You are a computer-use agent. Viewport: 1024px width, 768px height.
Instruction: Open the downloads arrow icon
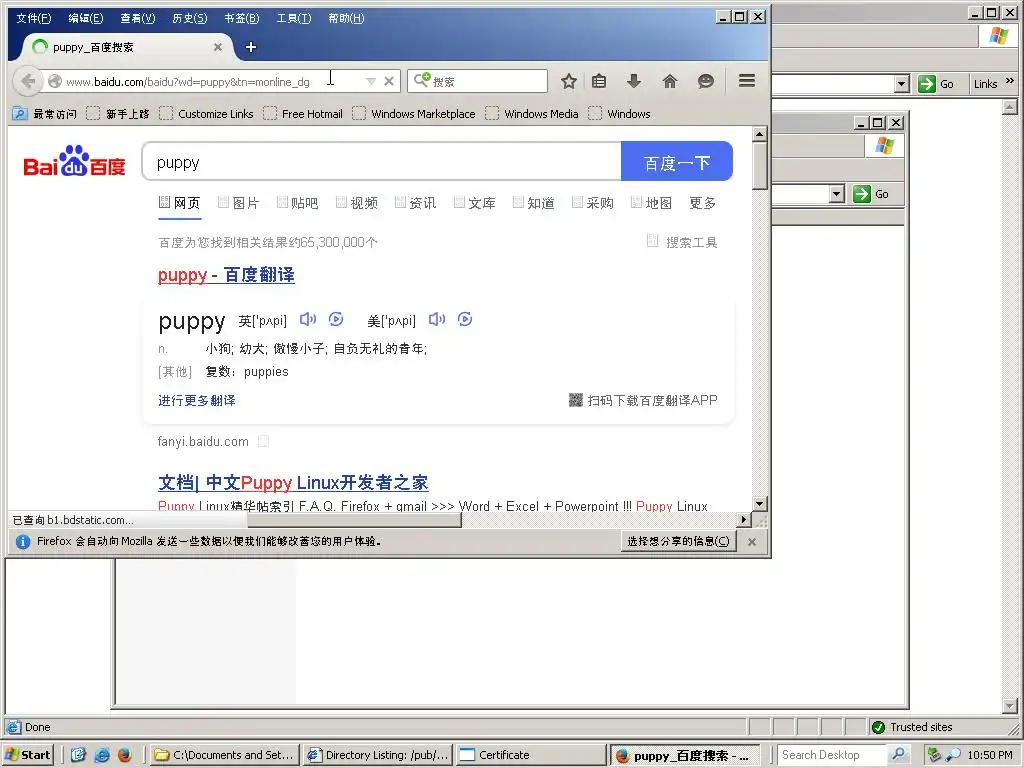tap(633, 82)
